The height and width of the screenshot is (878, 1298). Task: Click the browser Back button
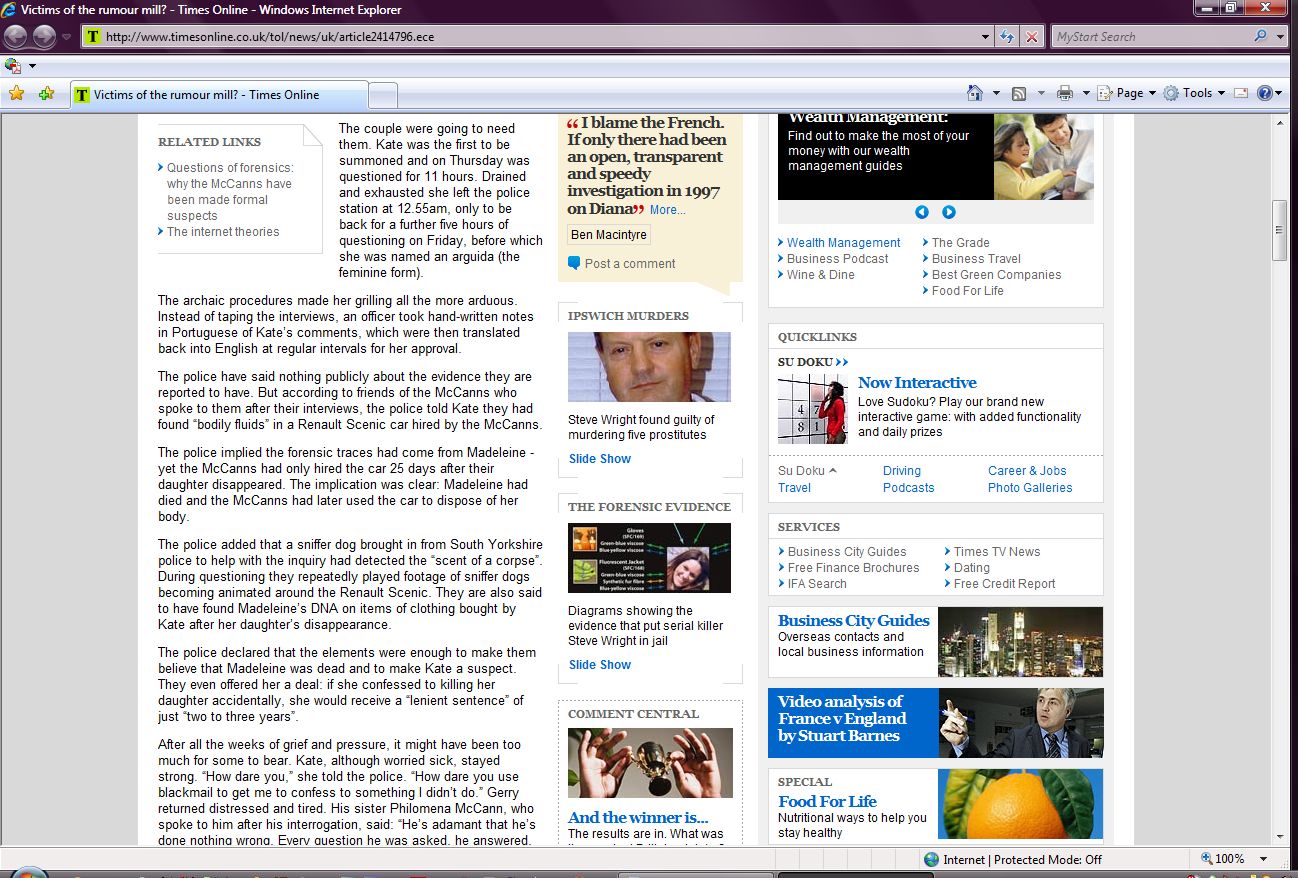(16, 37)
